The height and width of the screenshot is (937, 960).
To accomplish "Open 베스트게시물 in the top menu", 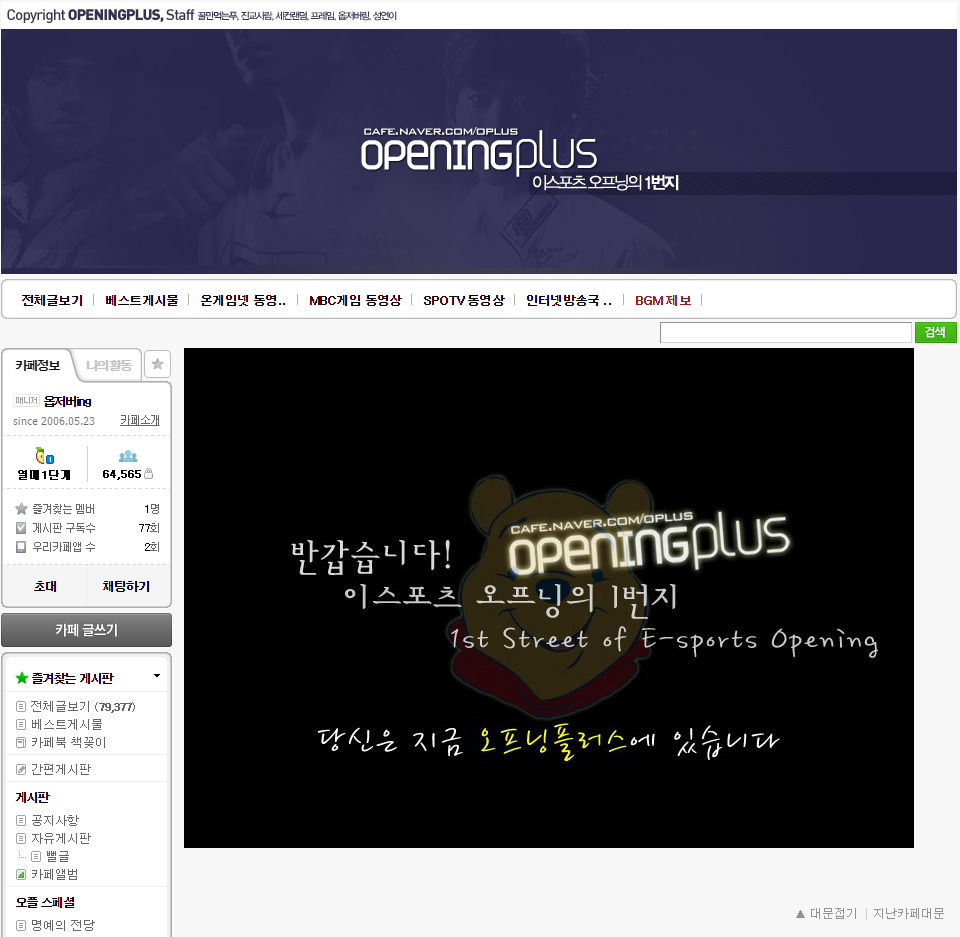I will [x=141, y=300].
